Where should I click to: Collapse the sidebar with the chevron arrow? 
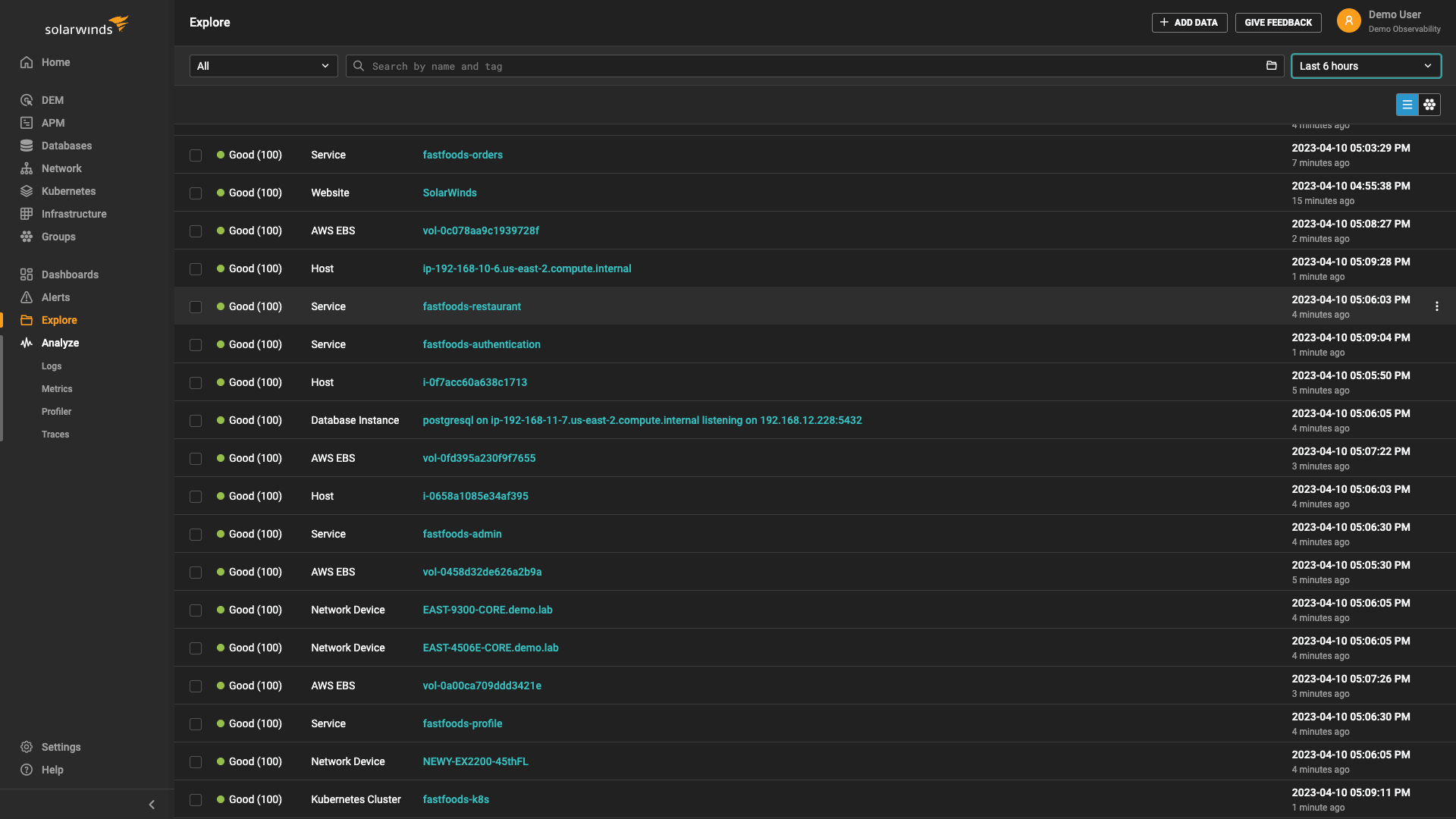(152, 805)
